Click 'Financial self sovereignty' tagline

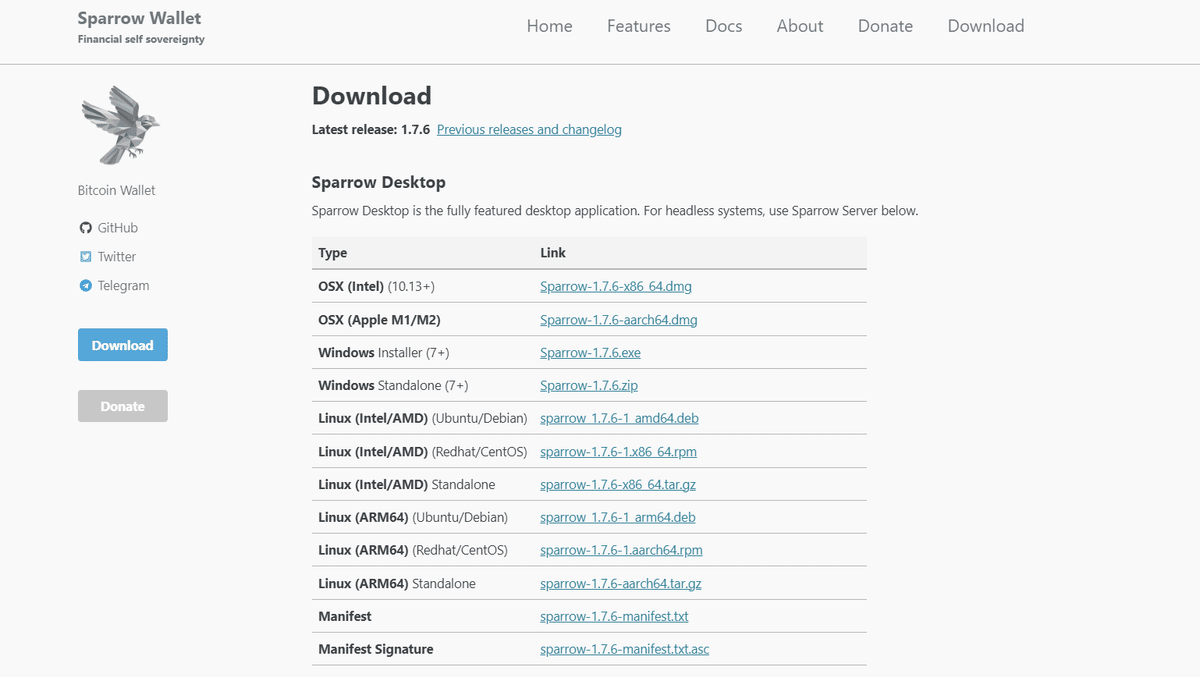click(141, 40)
